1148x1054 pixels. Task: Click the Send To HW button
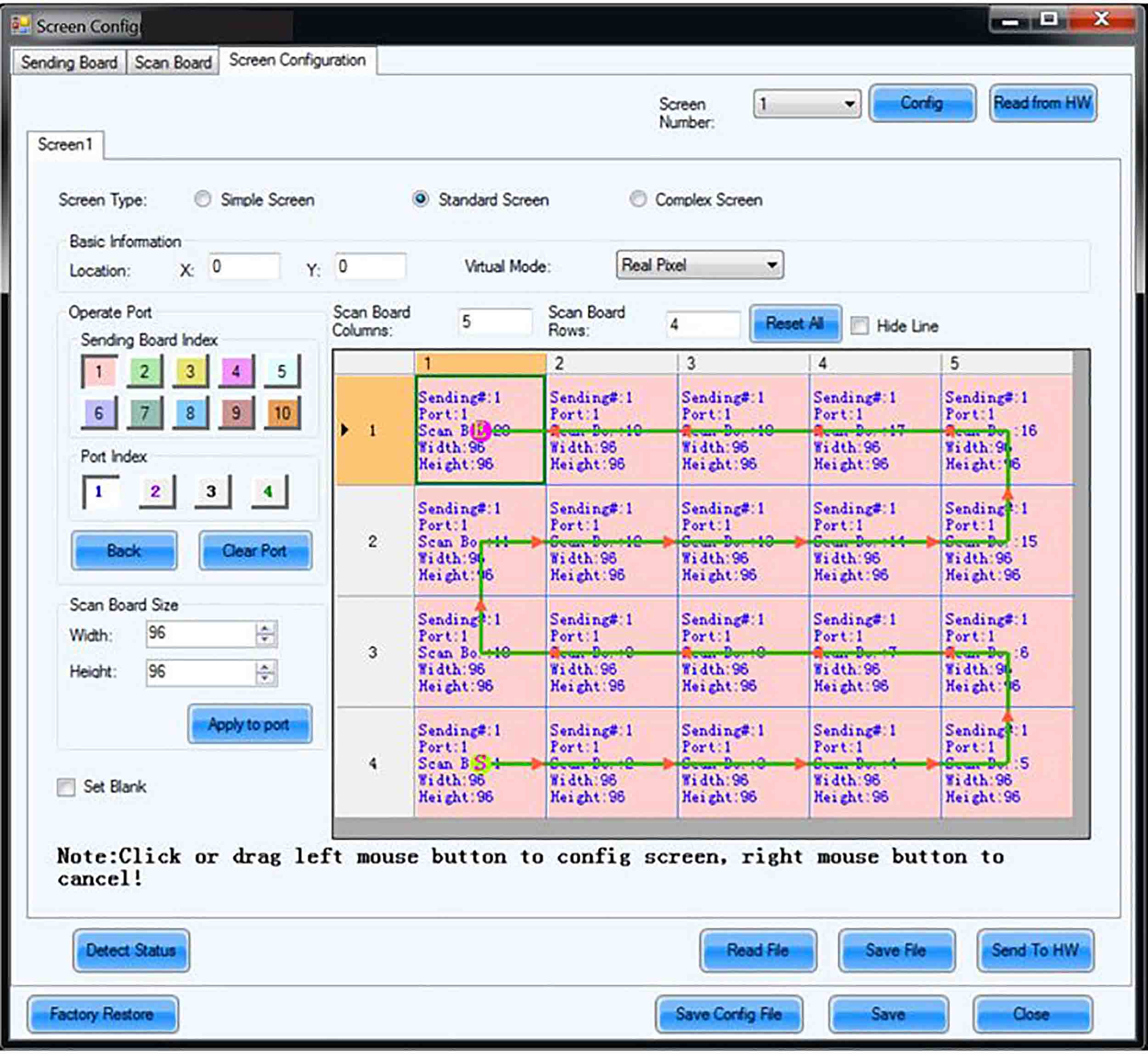(1035, 950)
